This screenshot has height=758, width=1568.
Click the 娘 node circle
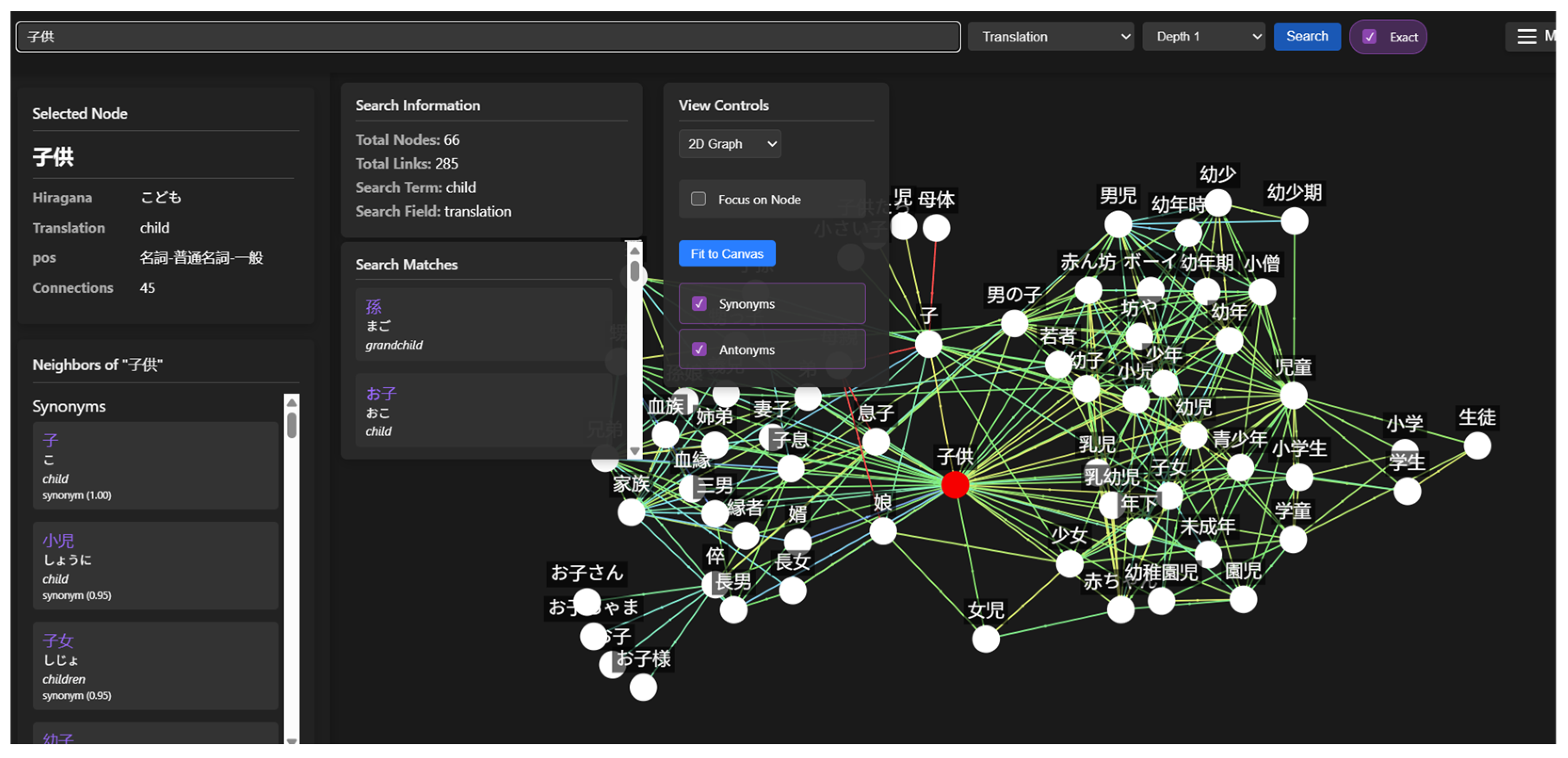883,531
